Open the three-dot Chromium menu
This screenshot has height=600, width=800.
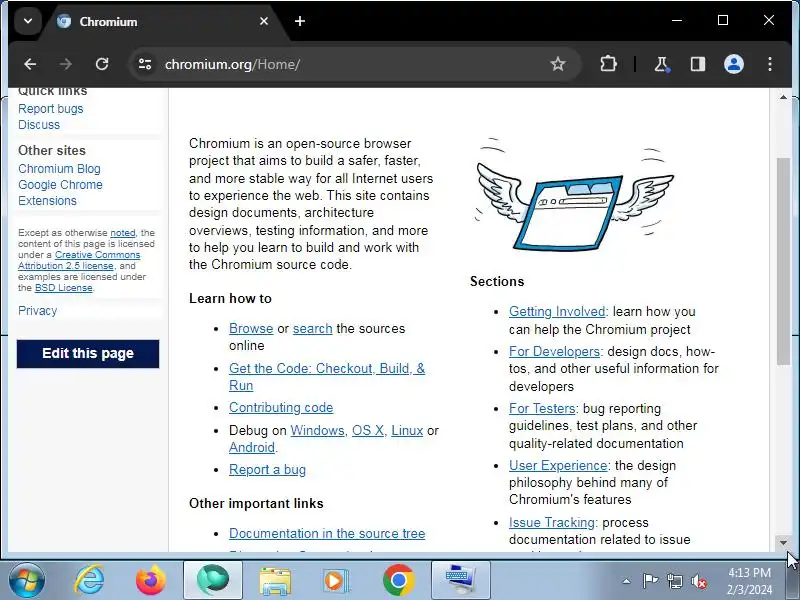(x=770, y=64)
